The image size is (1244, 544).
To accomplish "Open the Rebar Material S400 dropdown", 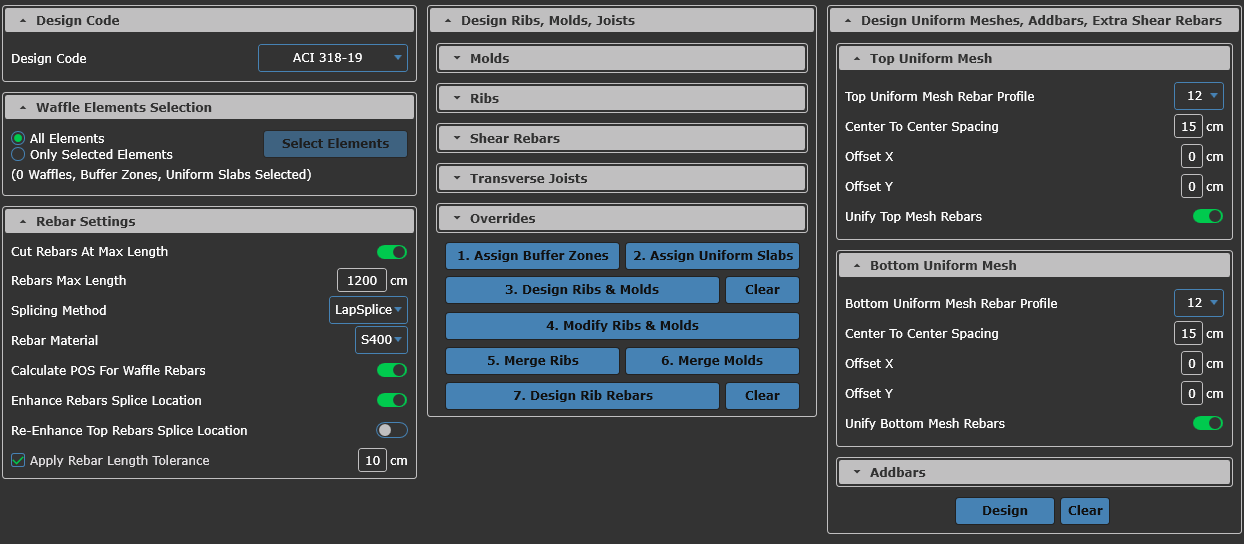I will [x=381, y=340].
